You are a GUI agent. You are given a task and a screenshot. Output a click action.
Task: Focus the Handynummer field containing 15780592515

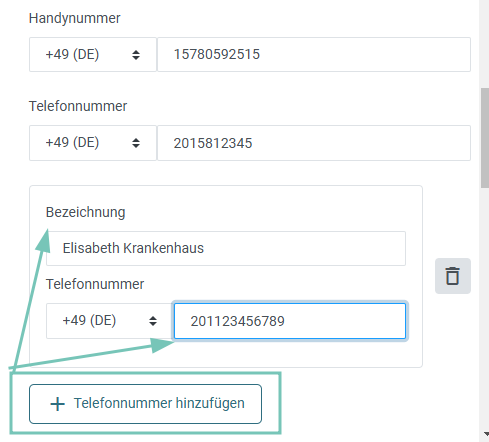coord(314,54)
